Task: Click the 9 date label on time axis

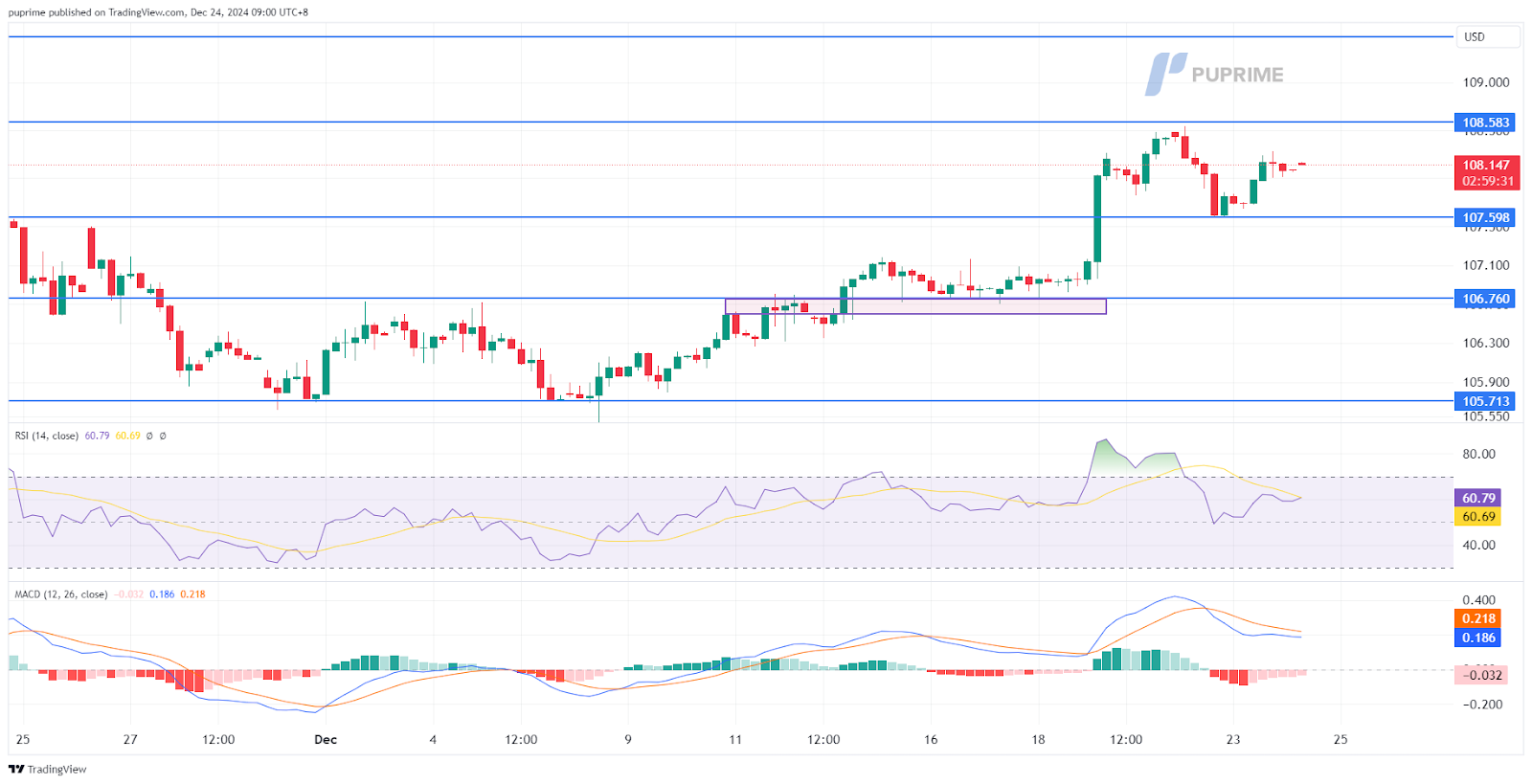Action: (x=628, y=739)
